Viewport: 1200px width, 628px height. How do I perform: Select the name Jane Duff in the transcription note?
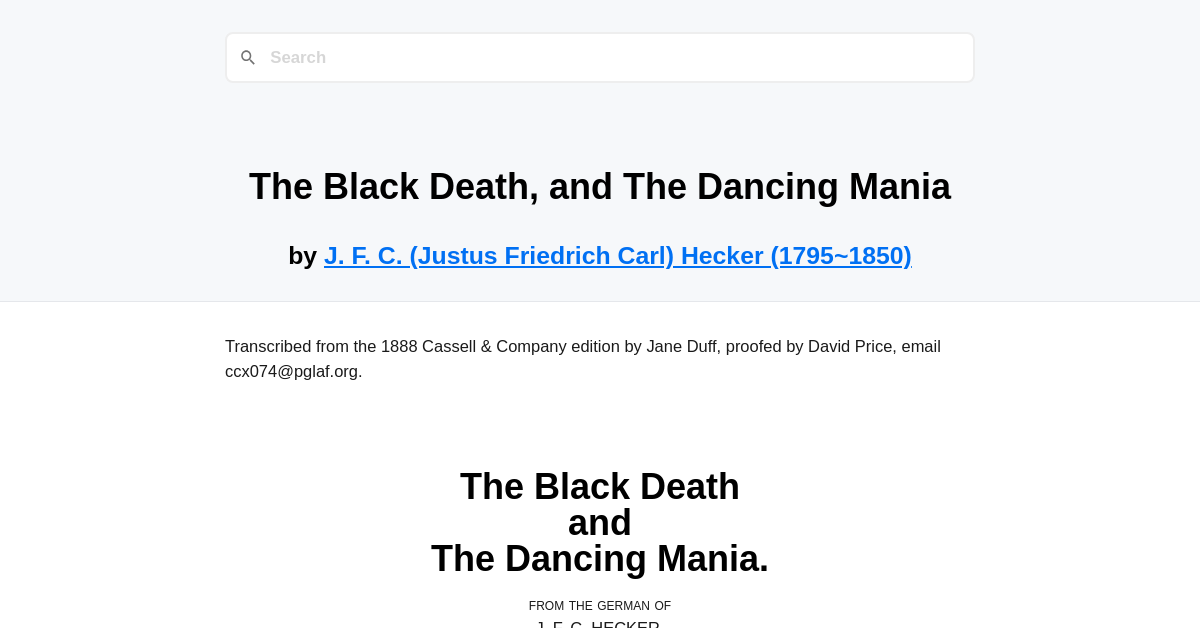click(x=681, y=346)
